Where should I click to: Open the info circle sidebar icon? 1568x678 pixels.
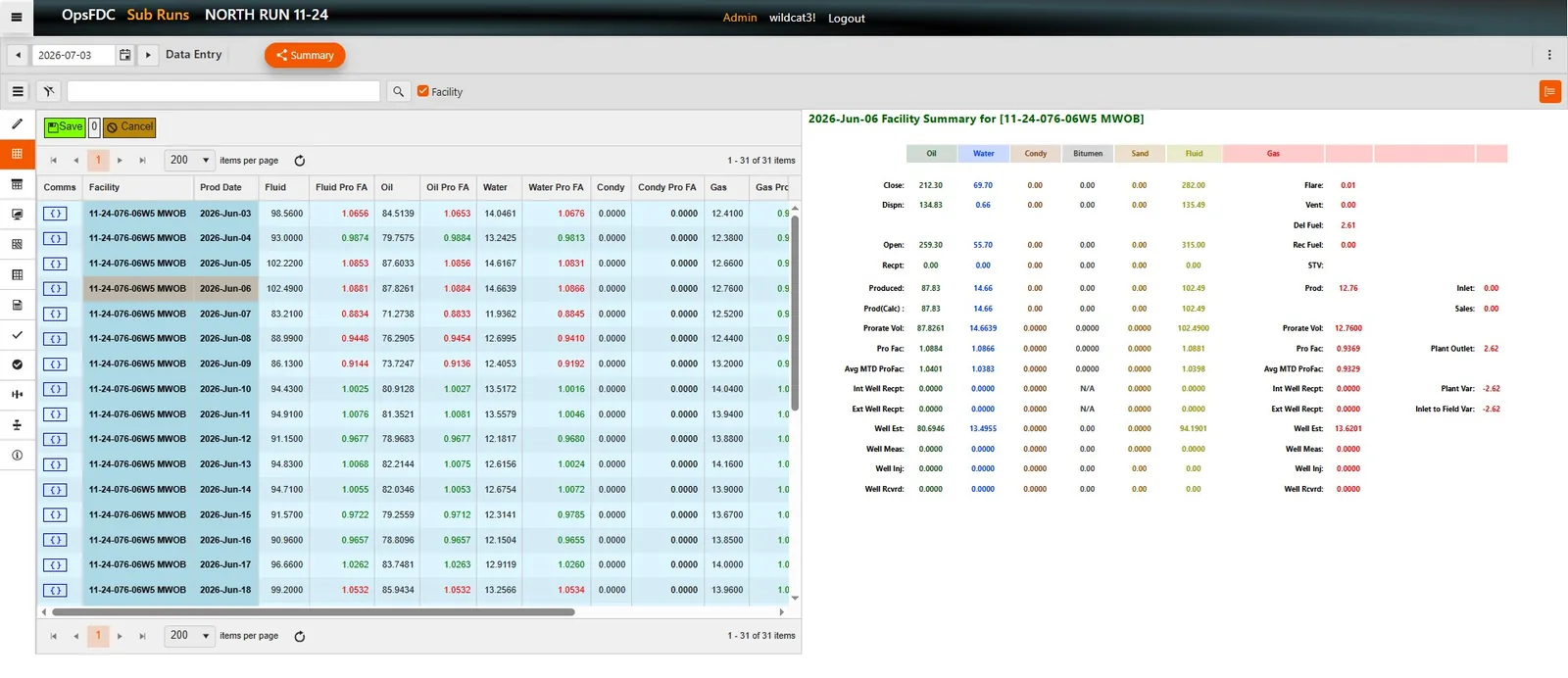(17, 456)
